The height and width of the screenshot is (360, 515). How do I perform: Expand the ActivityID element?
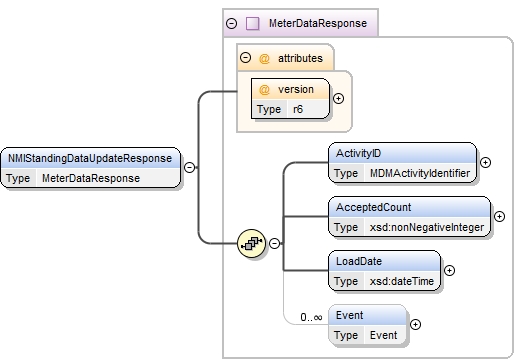pos(485,162)
